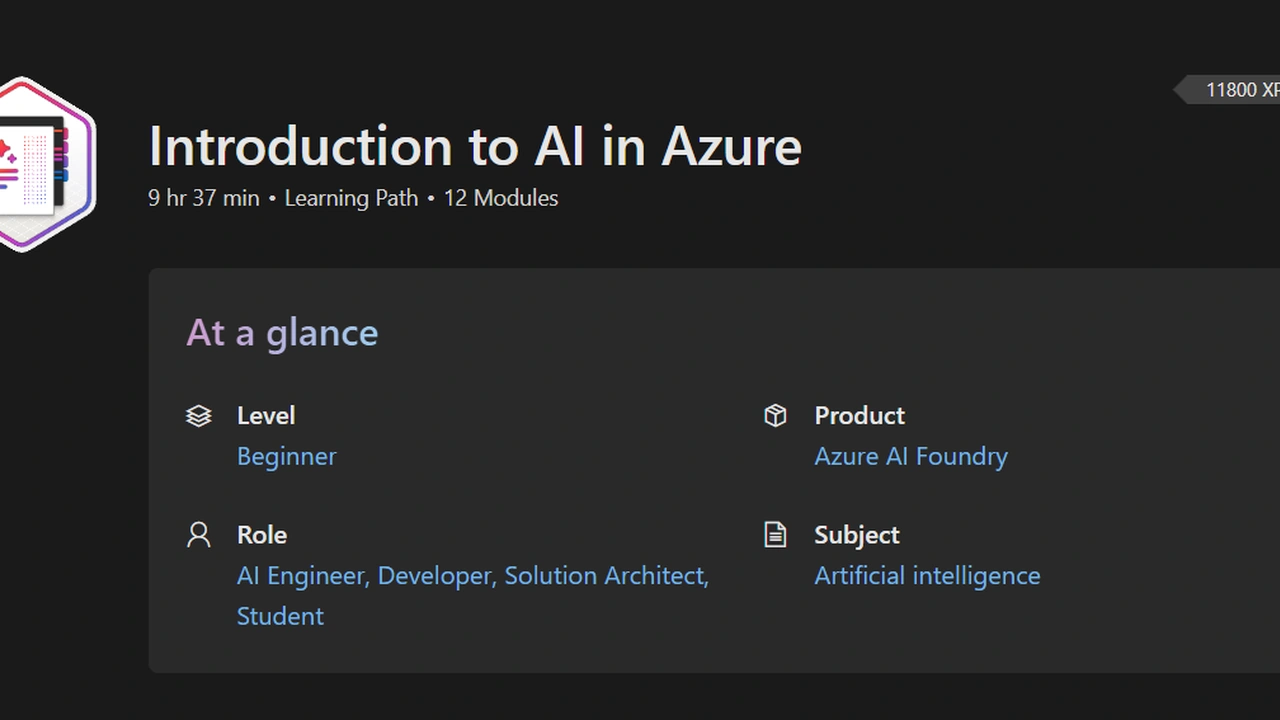The image size is (1280, 720).
Task: Click the Introduction to AI in Azure title
Action: point(475,146)
